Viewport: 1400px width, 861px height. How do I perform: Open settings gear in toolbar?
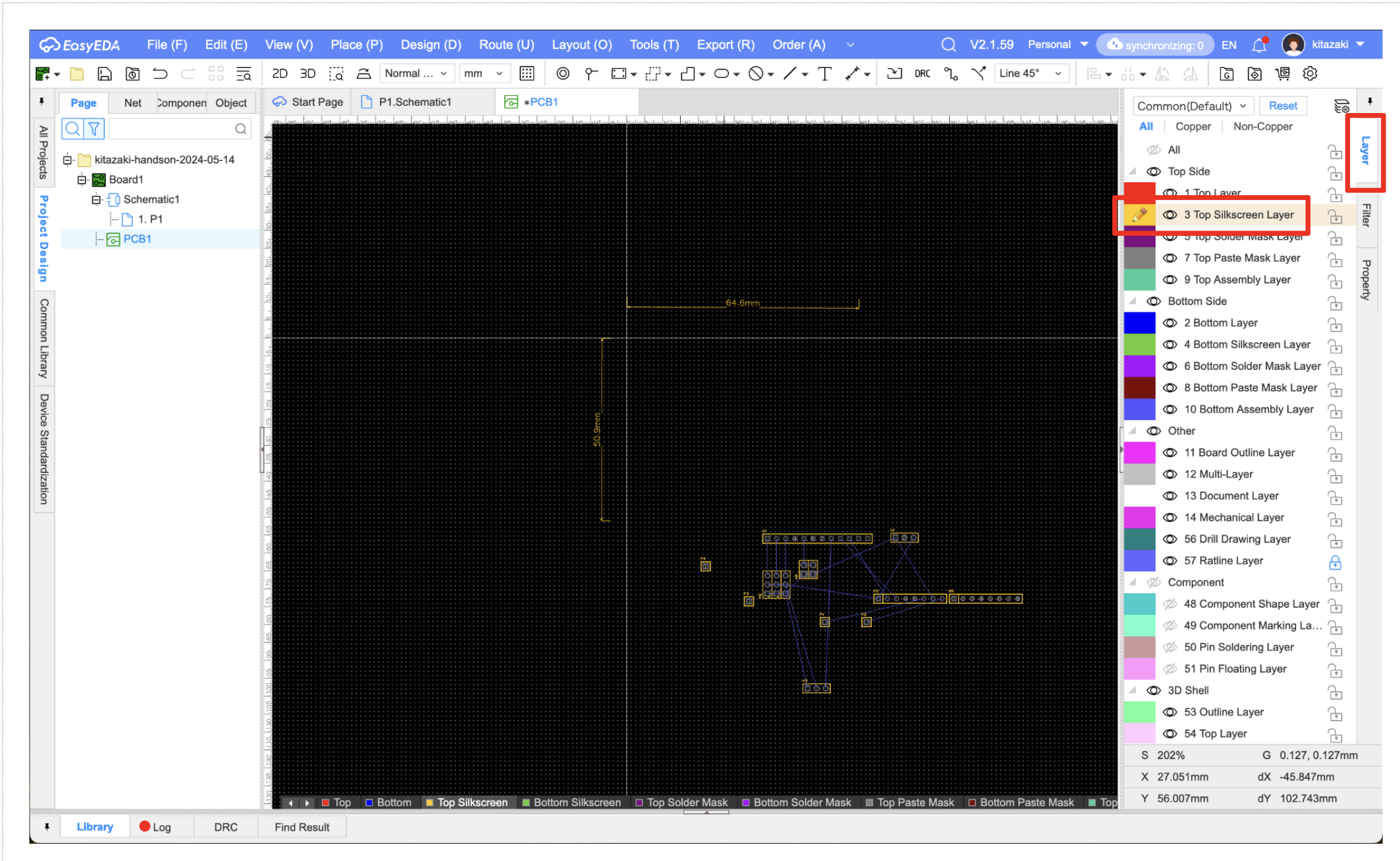[1310, 74]
